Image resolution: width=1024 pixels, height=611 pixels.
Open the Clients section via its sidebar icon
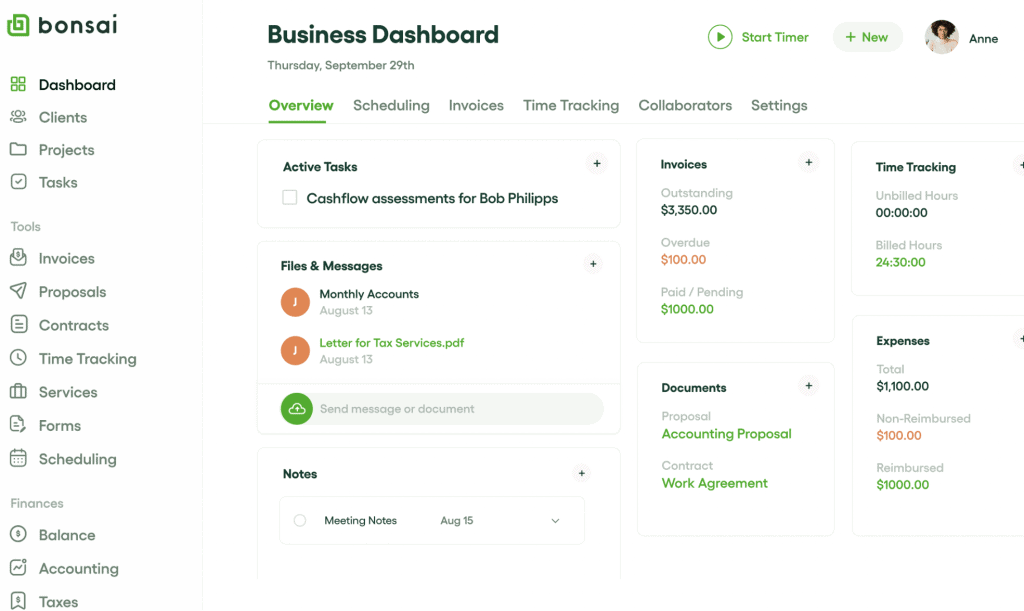(18, 117)
